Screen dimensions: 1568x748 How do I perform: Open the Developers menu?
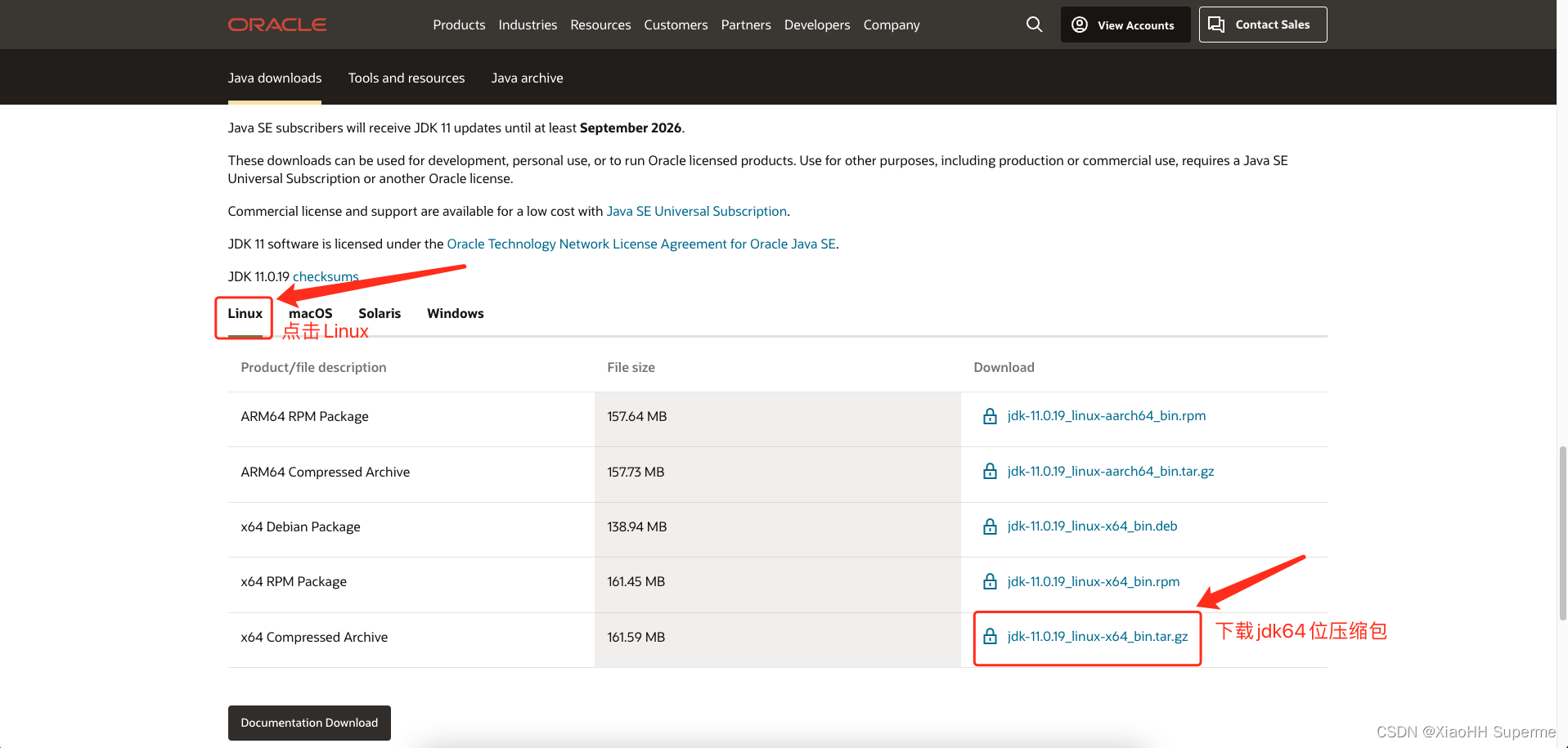point(817,25)
